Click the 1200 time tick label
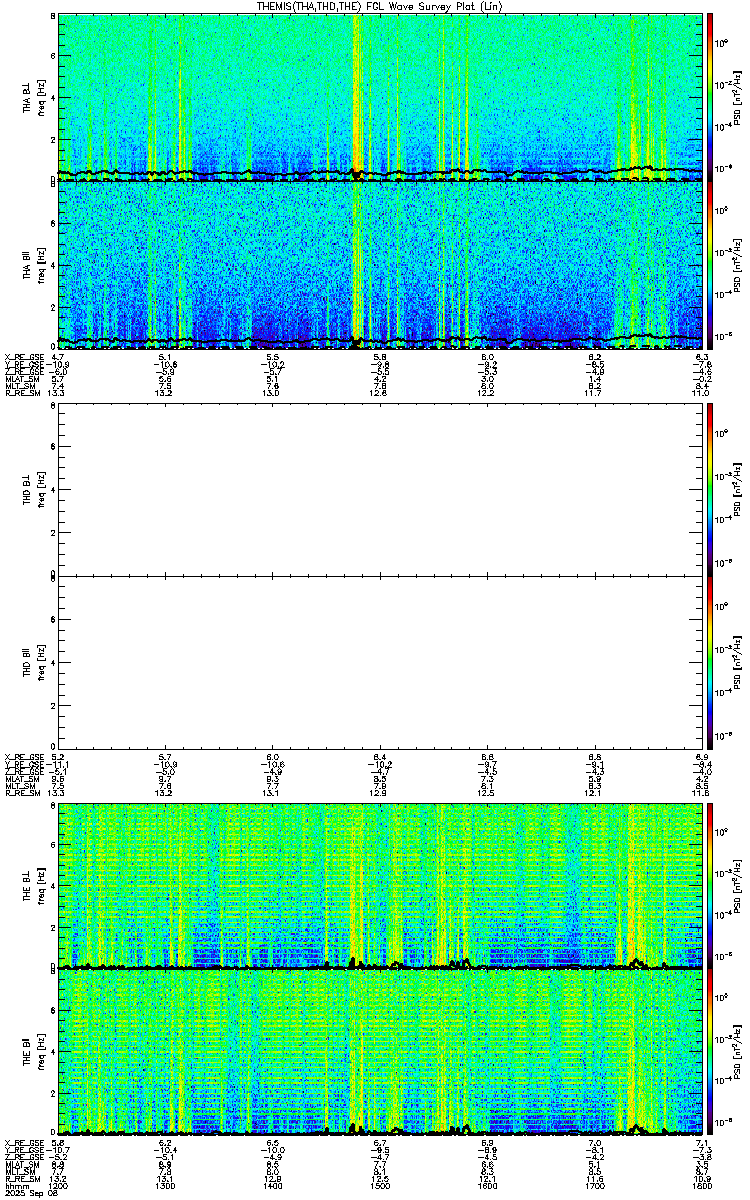 click(58, 1186)
